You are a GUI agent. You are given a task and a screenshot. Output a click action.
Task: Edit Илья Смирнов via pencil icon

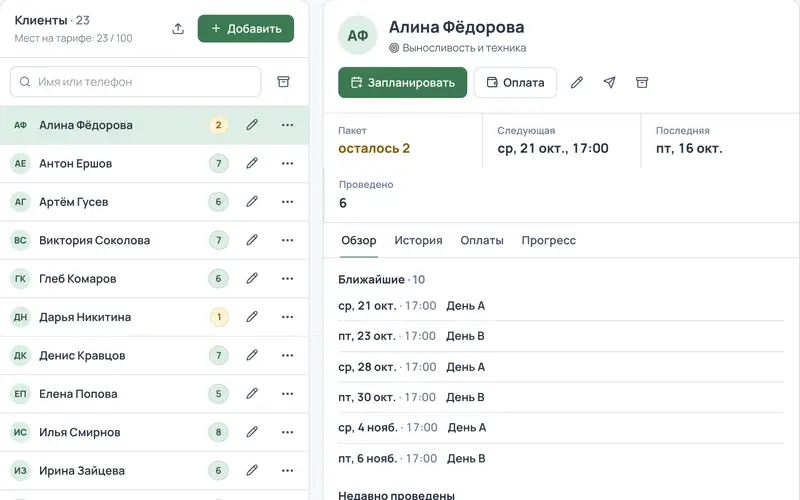click(x=252, y=432)
